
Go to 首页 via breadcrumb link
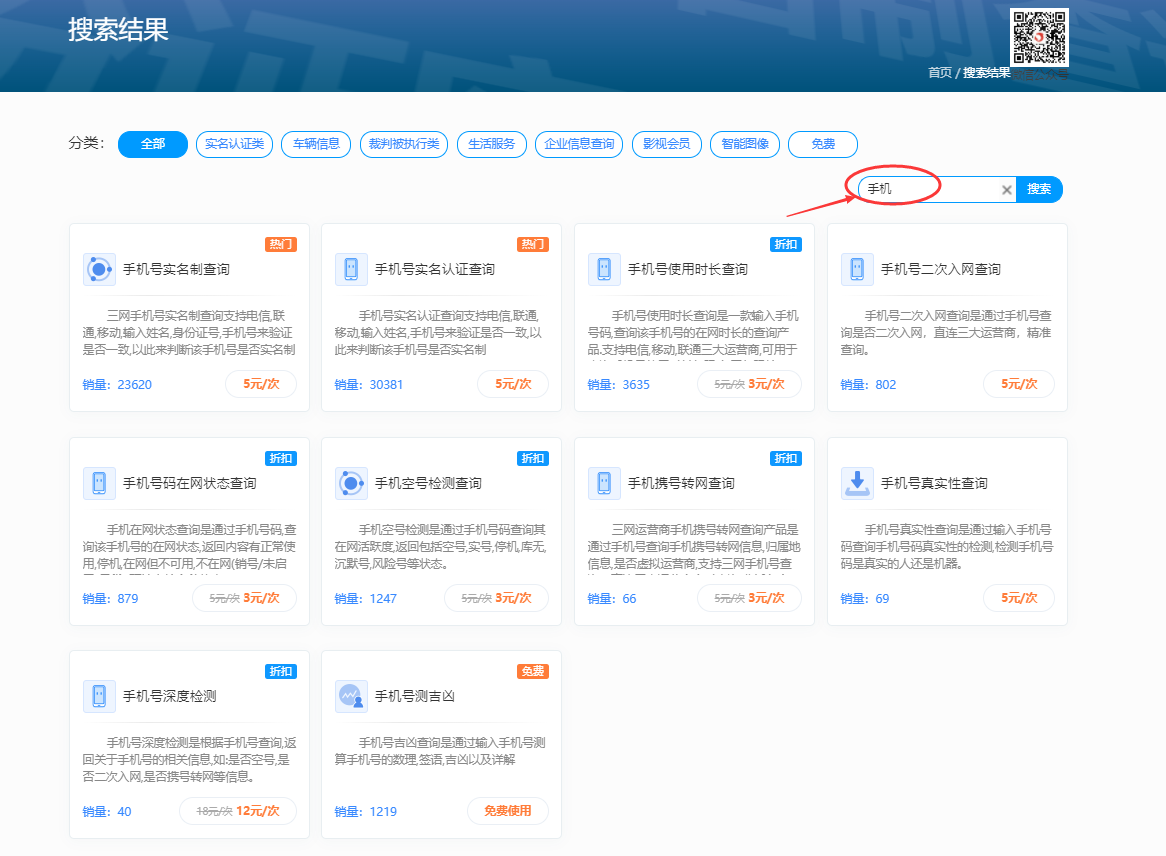point(939,73)
